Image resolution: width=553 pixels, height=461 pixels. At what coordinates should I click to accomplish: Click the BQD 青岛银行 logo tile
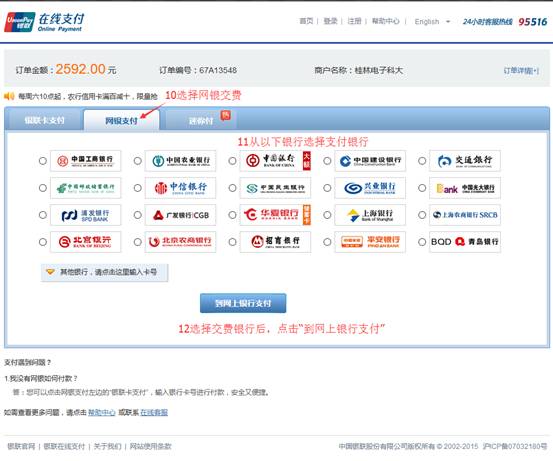[465, 242]
